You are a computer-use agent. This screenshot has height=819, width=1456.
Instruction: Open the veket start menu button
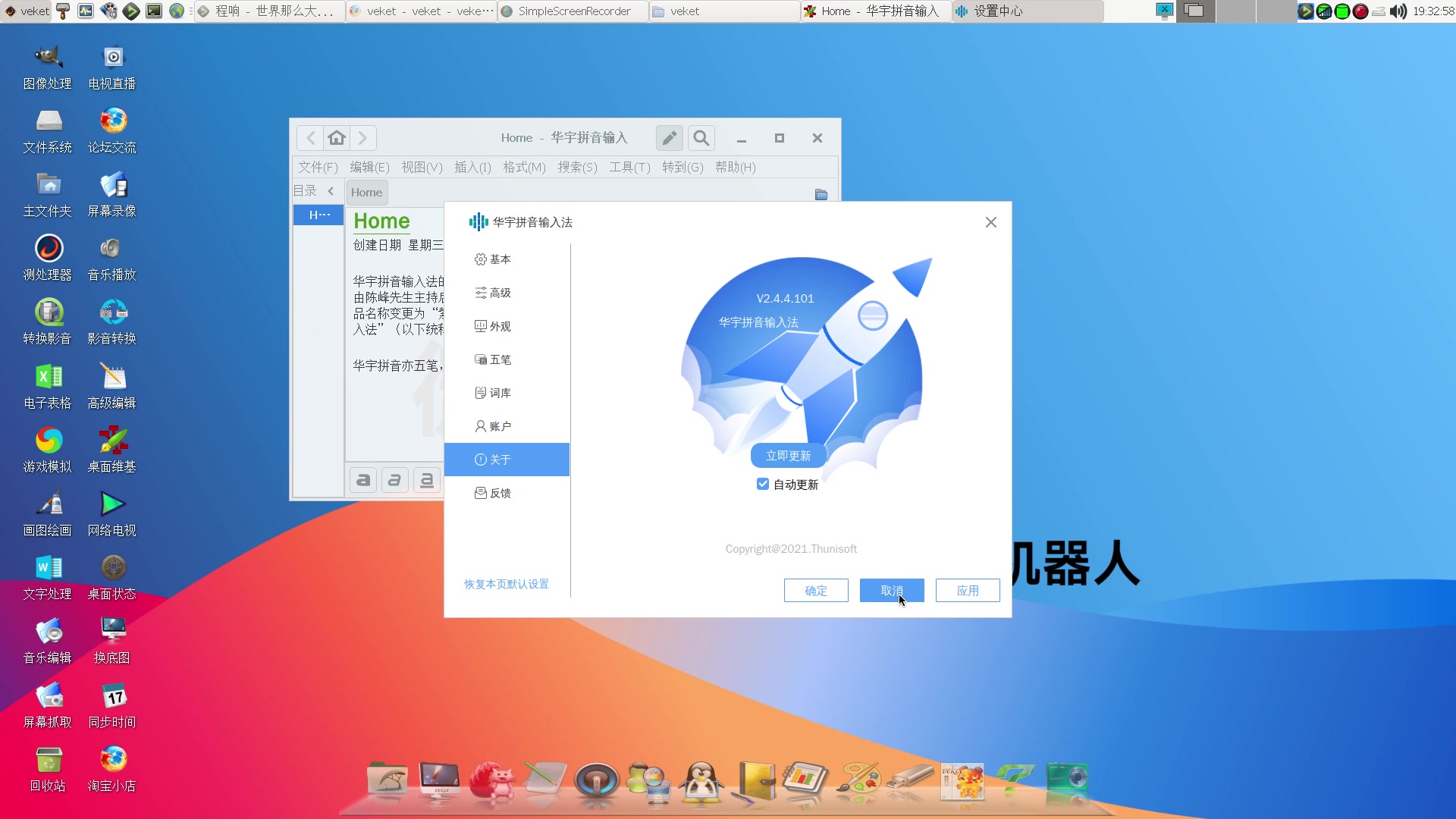(x=27, y=11)
